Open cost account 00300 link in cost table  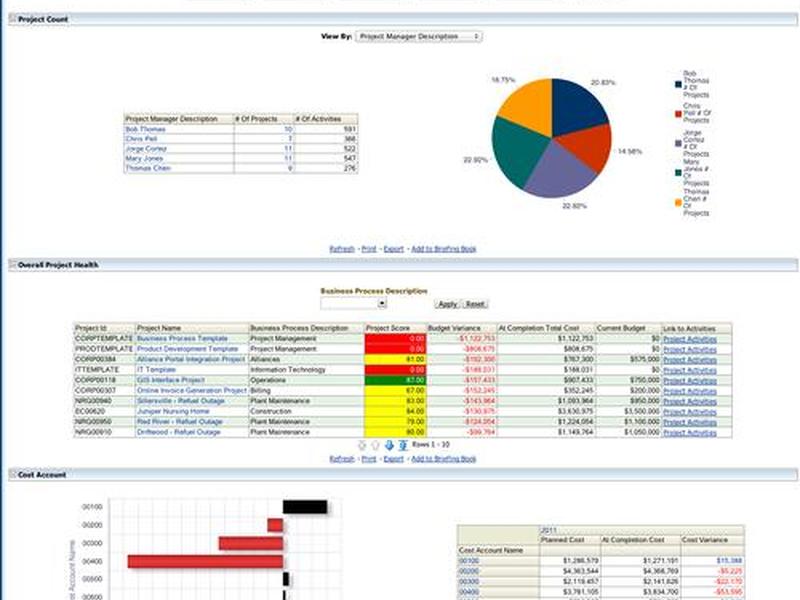pos(469,582)
